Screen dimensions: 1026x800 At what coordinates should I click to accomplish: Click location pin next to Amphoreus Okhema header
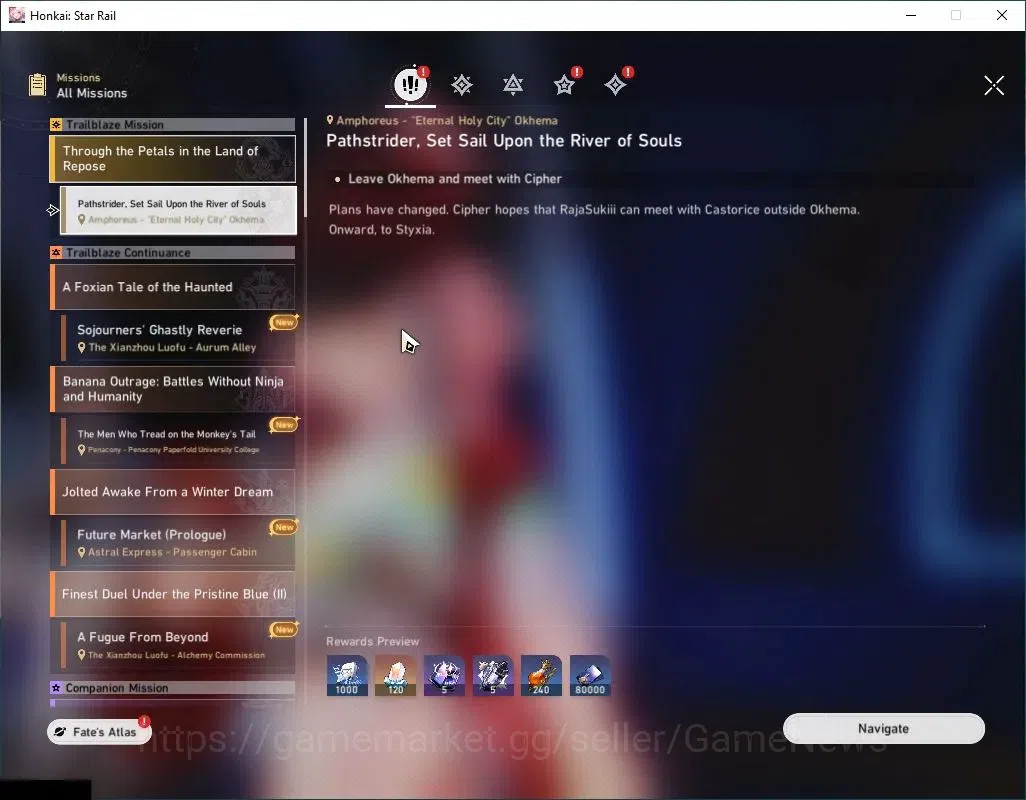tap(330, 120)
